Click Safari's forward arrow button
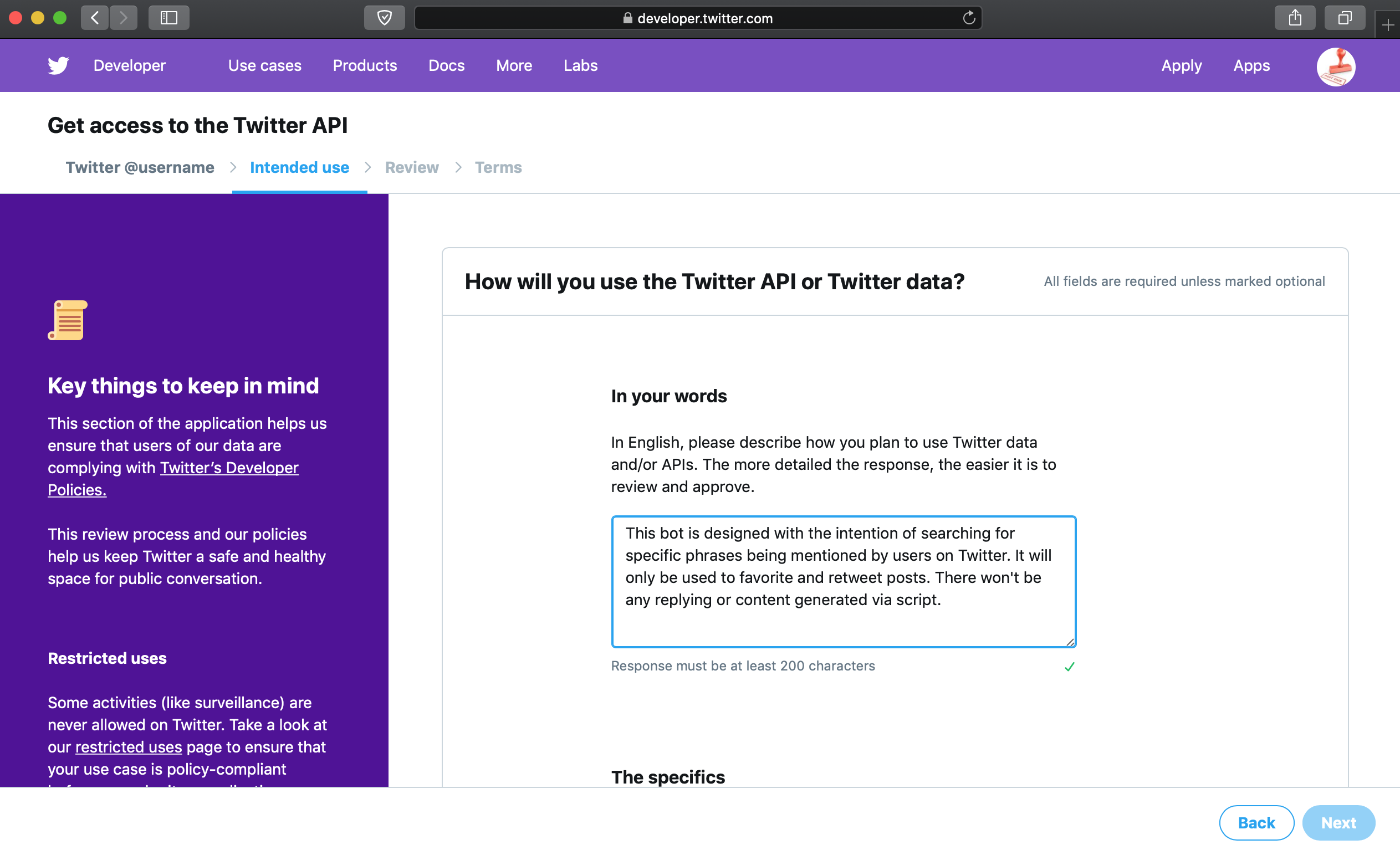1400x855 pixels. (x=123, y=18)
